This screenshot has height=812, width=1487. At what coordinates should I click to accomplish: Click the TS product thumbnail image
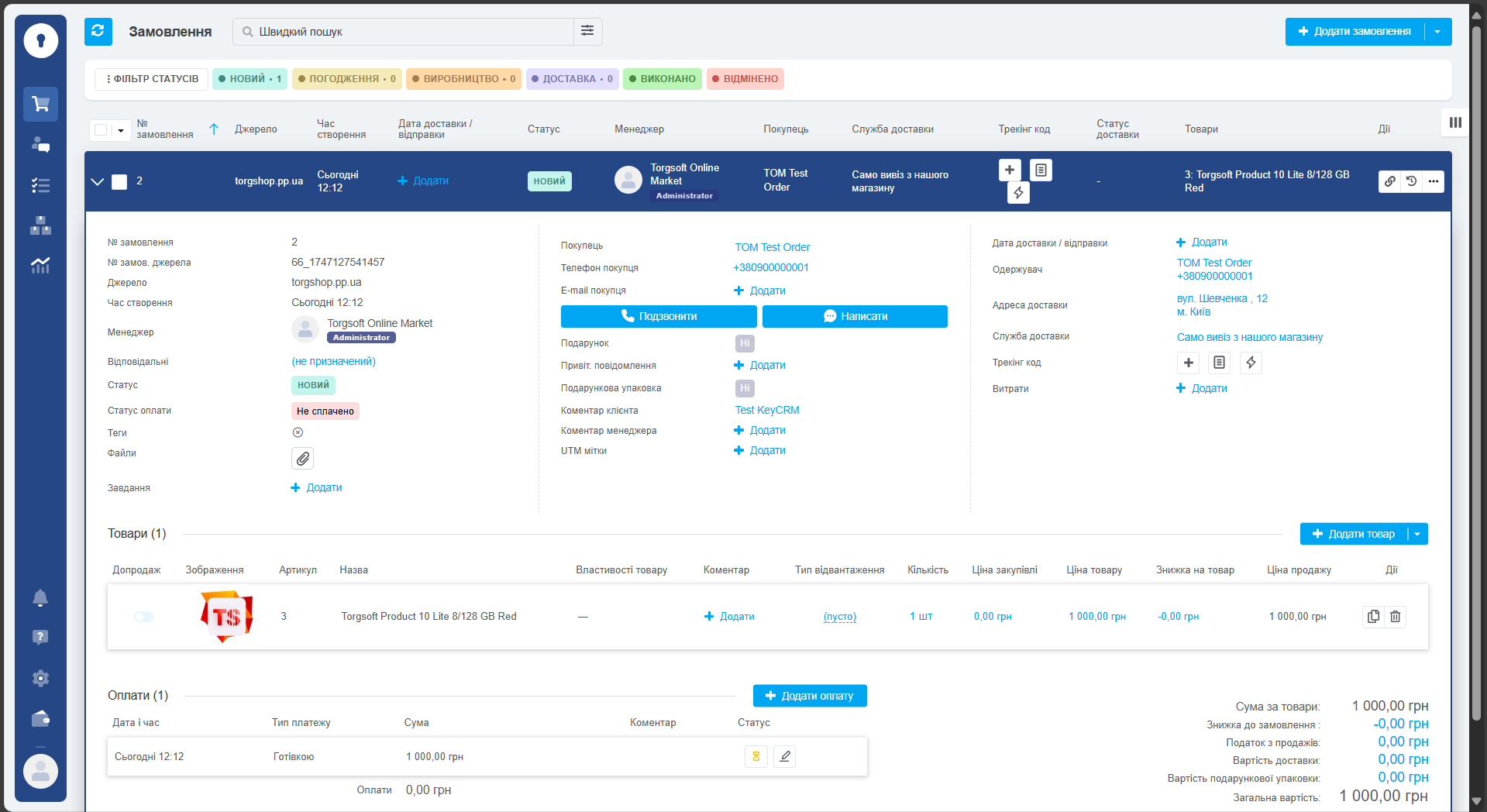coord(226,617)
